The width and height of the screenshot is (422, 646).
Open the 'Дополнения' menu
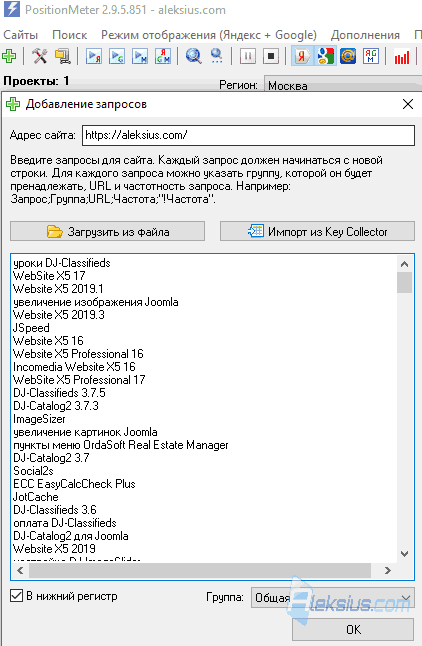point(365,35)
